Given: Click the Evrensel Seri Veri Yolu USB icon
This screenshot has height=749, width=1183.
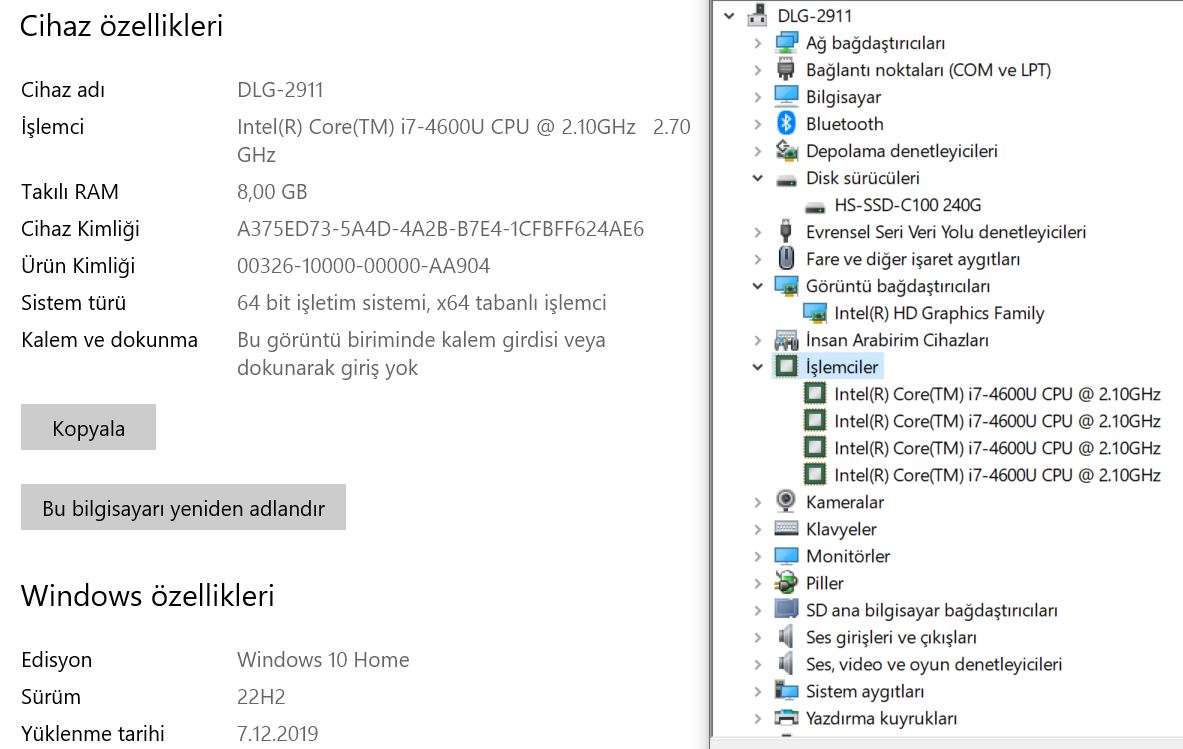Looking at the screenshot, I should (786, 232).
